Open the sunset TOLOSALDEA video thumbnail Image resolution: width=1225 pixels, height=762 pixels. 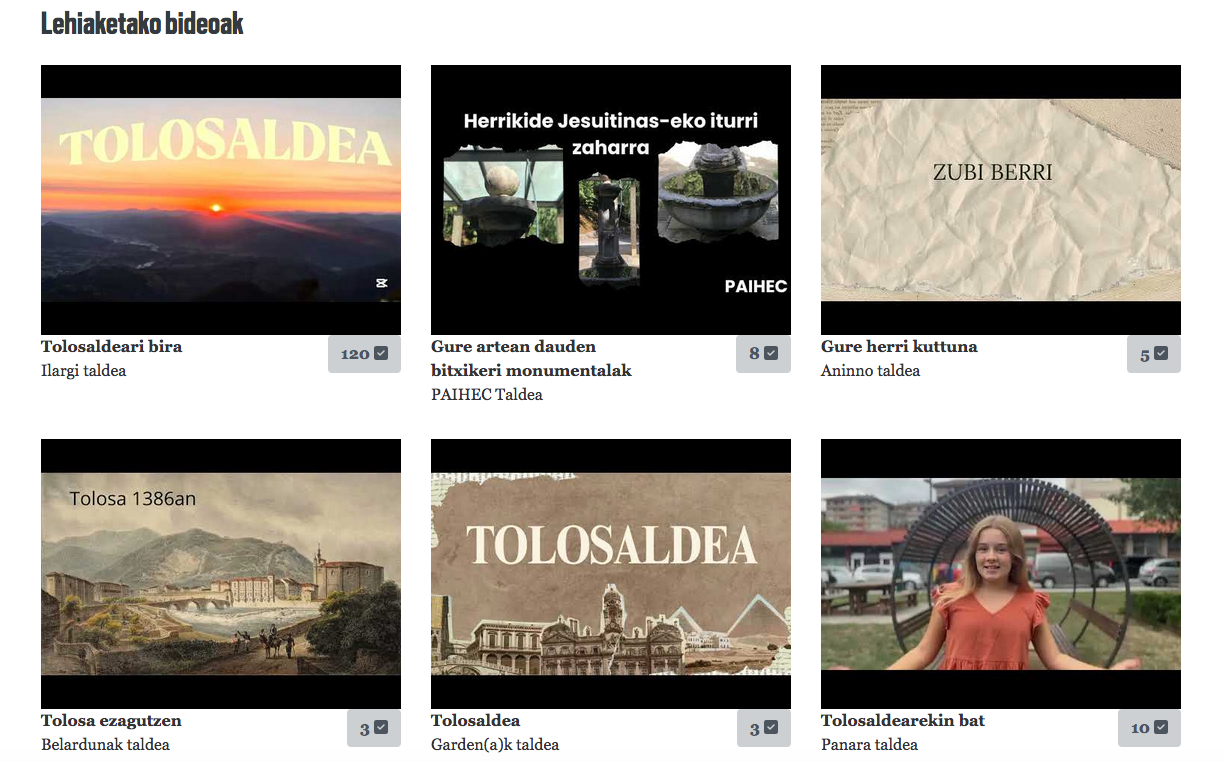(221, 200)
